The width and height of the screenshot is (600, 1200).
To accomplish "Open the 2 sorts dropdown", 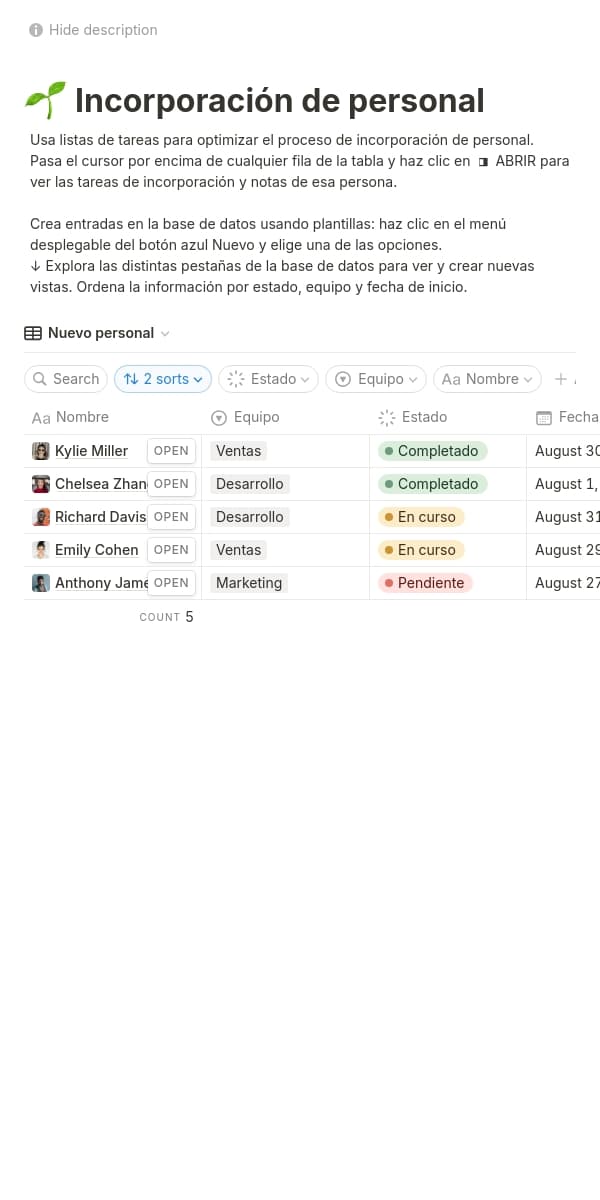I will pyautogui.click(x=163, y=379).
